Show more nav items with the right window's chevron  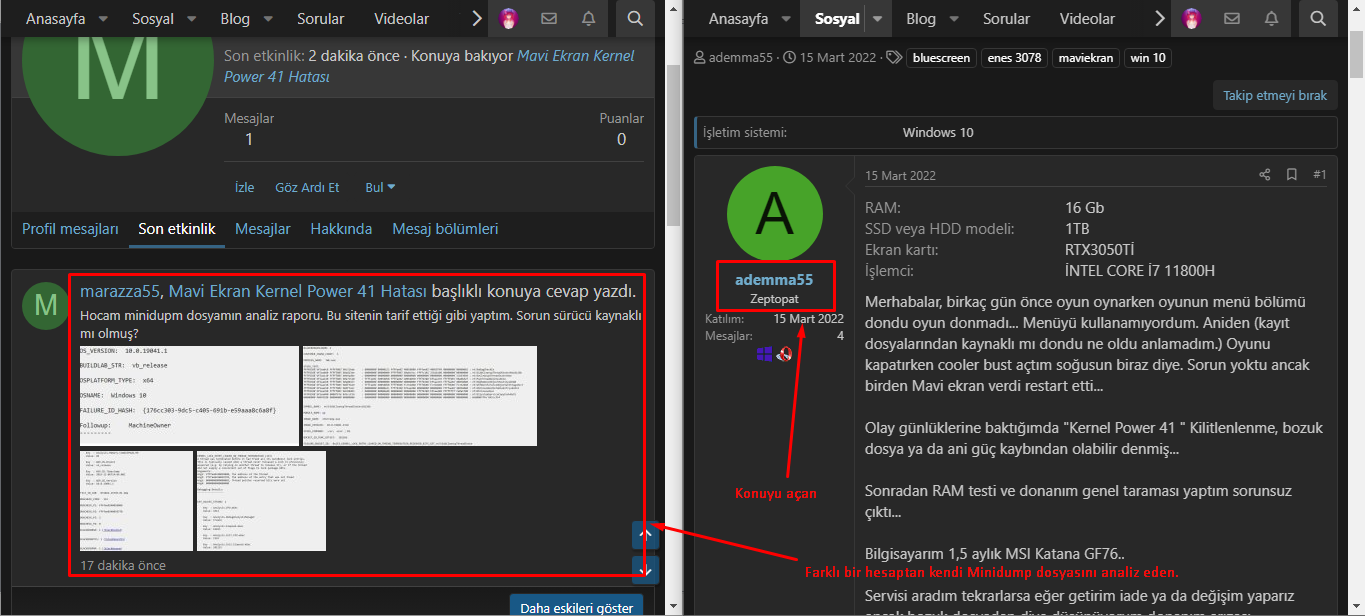1159,18
